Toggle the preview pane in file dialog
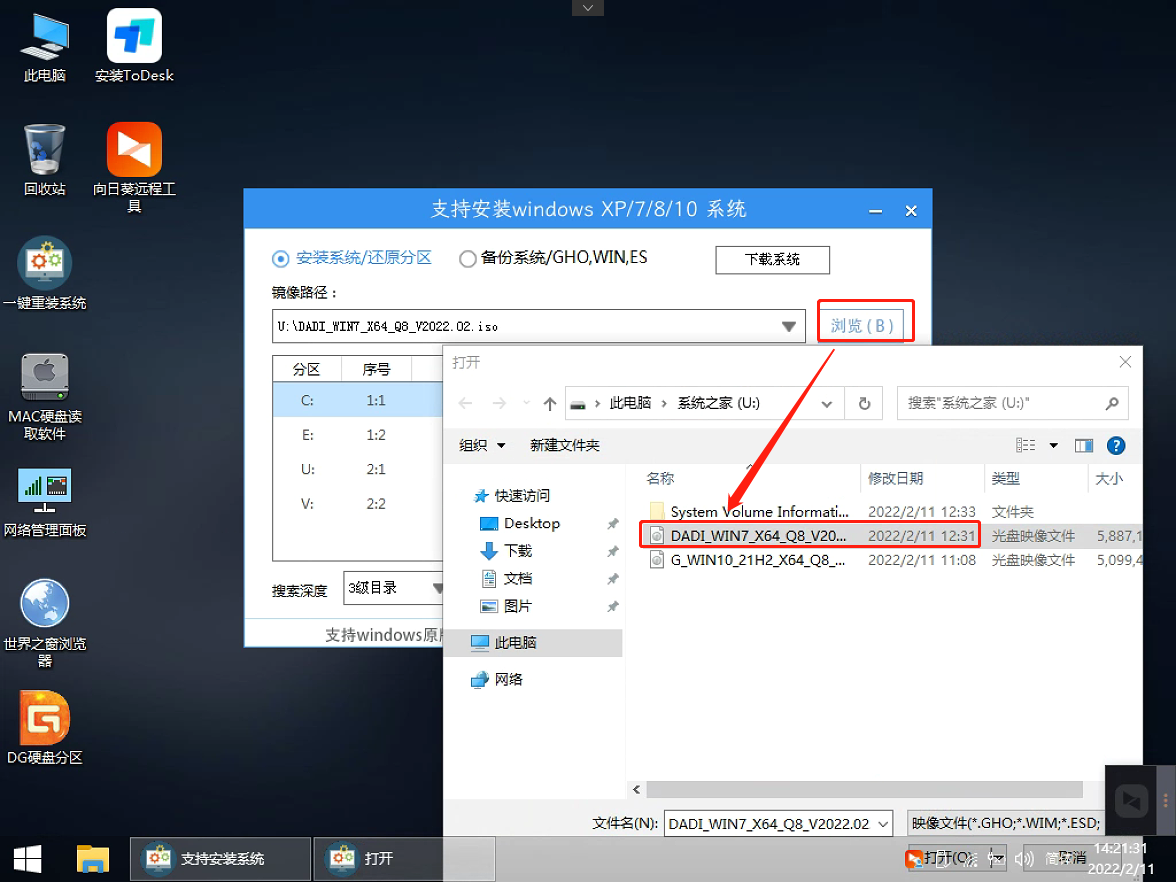 click(x=1084, y=445)
